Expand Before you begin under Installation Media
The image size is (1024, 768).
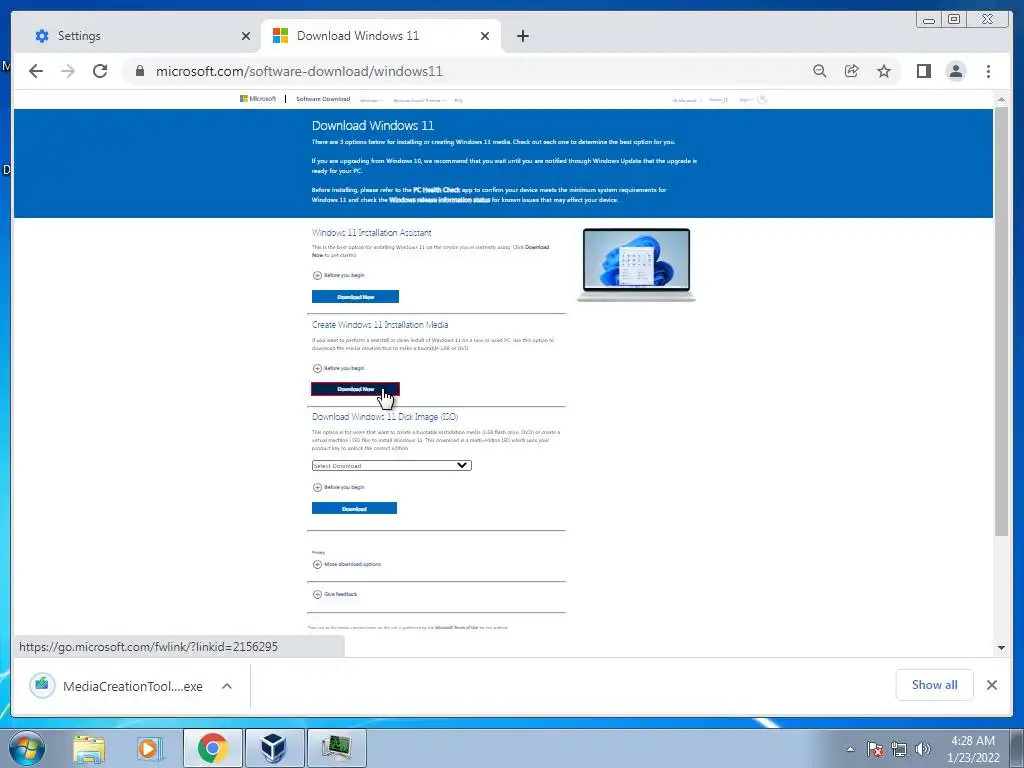pos(339,368)
